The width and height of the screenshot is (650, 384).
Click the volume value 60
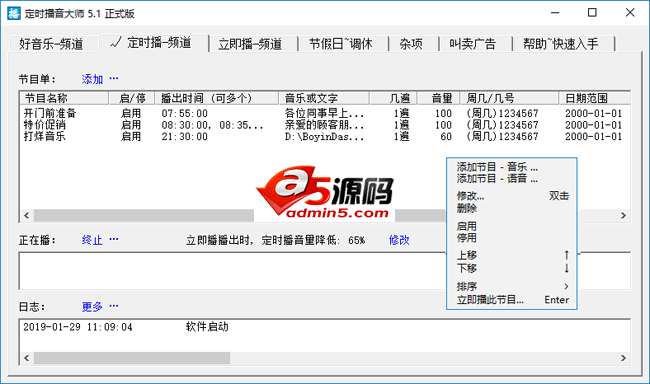(x=446, y=137)
